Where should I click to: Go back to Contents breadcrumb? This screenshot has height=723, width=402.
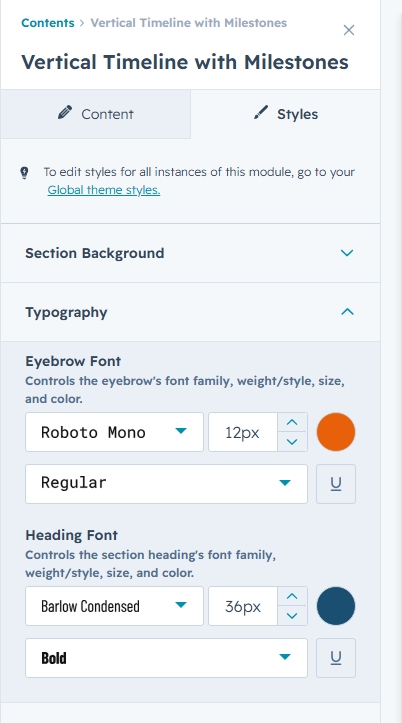[47, 23]
